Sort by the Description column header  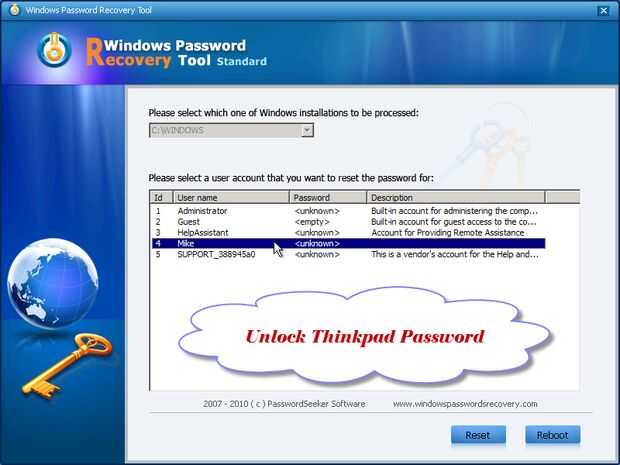[456, 197]
